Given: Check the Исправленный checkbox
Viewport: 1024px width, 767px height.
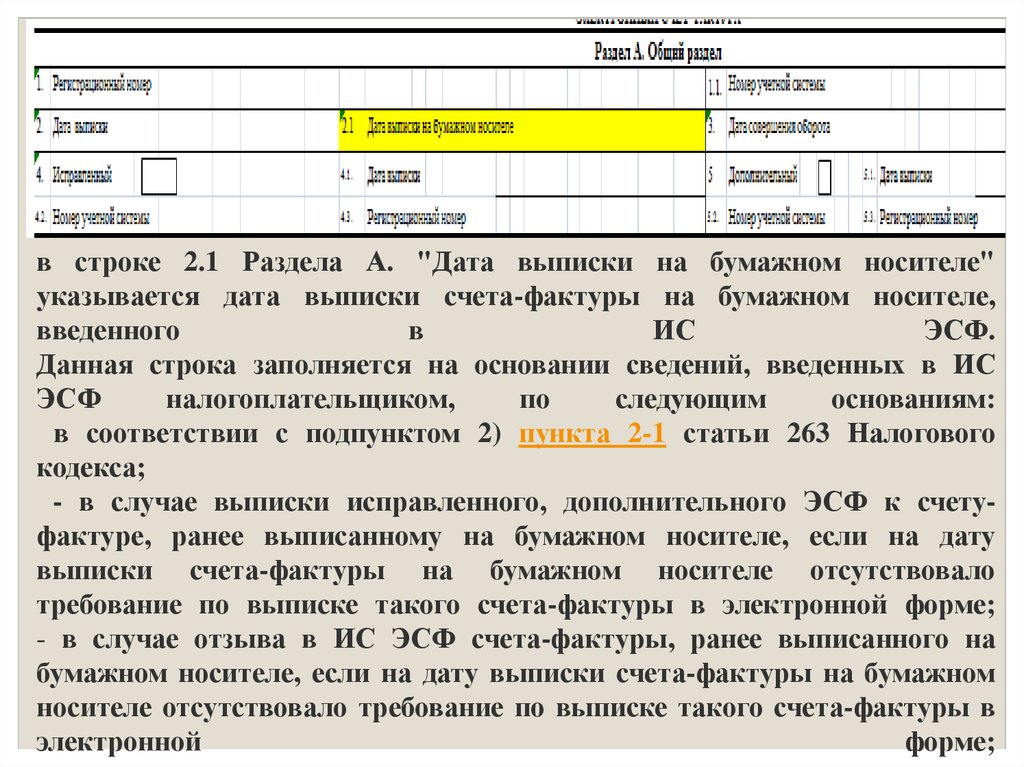Looking at the screenshot, I should [159, 176].
